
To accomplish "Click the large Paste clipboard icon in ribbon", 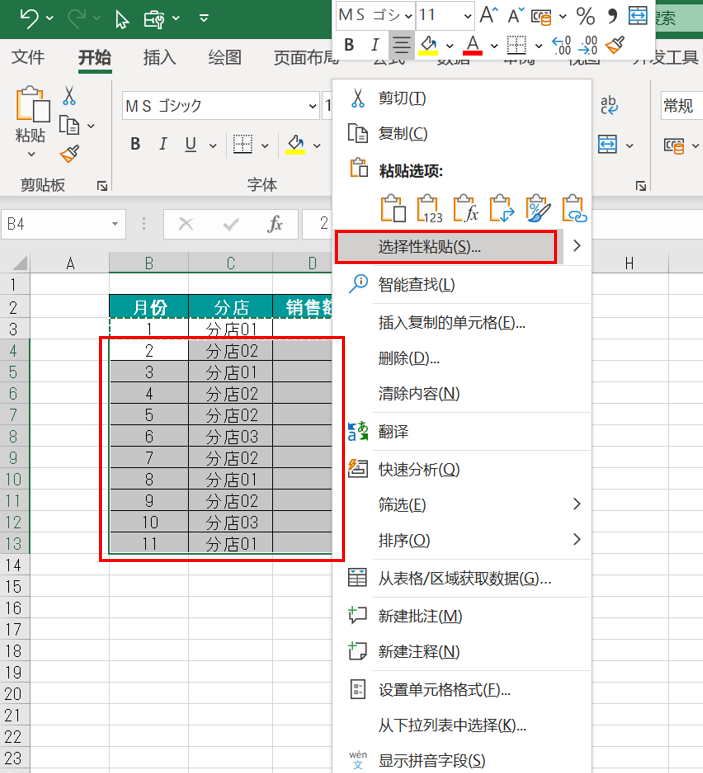I will [x=33, y=104].
